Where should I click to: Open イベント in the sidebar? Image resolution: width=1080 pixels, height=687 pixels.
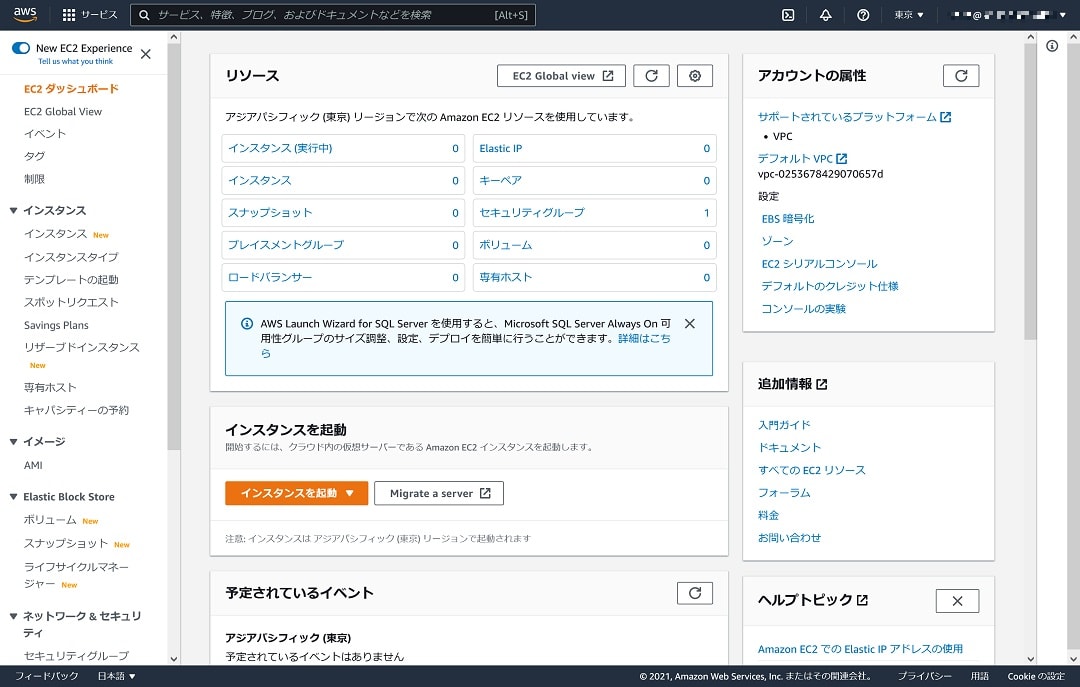45,134
